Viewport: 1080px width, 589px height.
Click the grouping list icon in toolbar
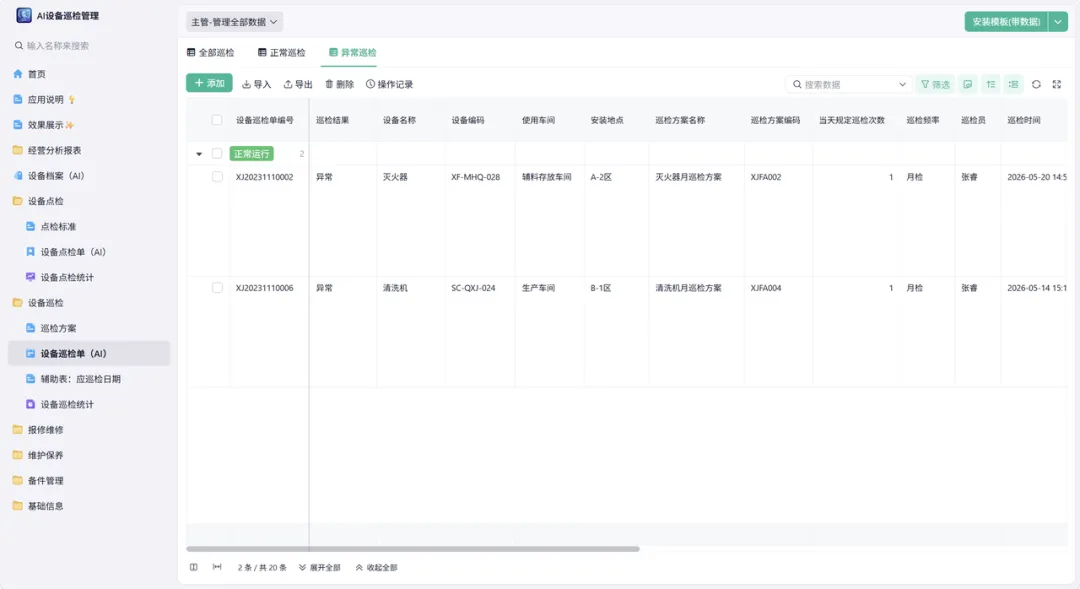(x=1013, y=84)
